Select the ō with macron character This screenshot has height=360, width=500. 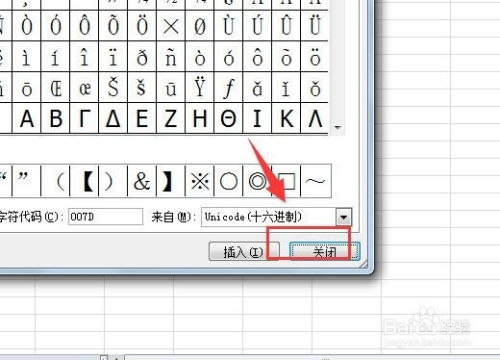[x=27, y=87]
